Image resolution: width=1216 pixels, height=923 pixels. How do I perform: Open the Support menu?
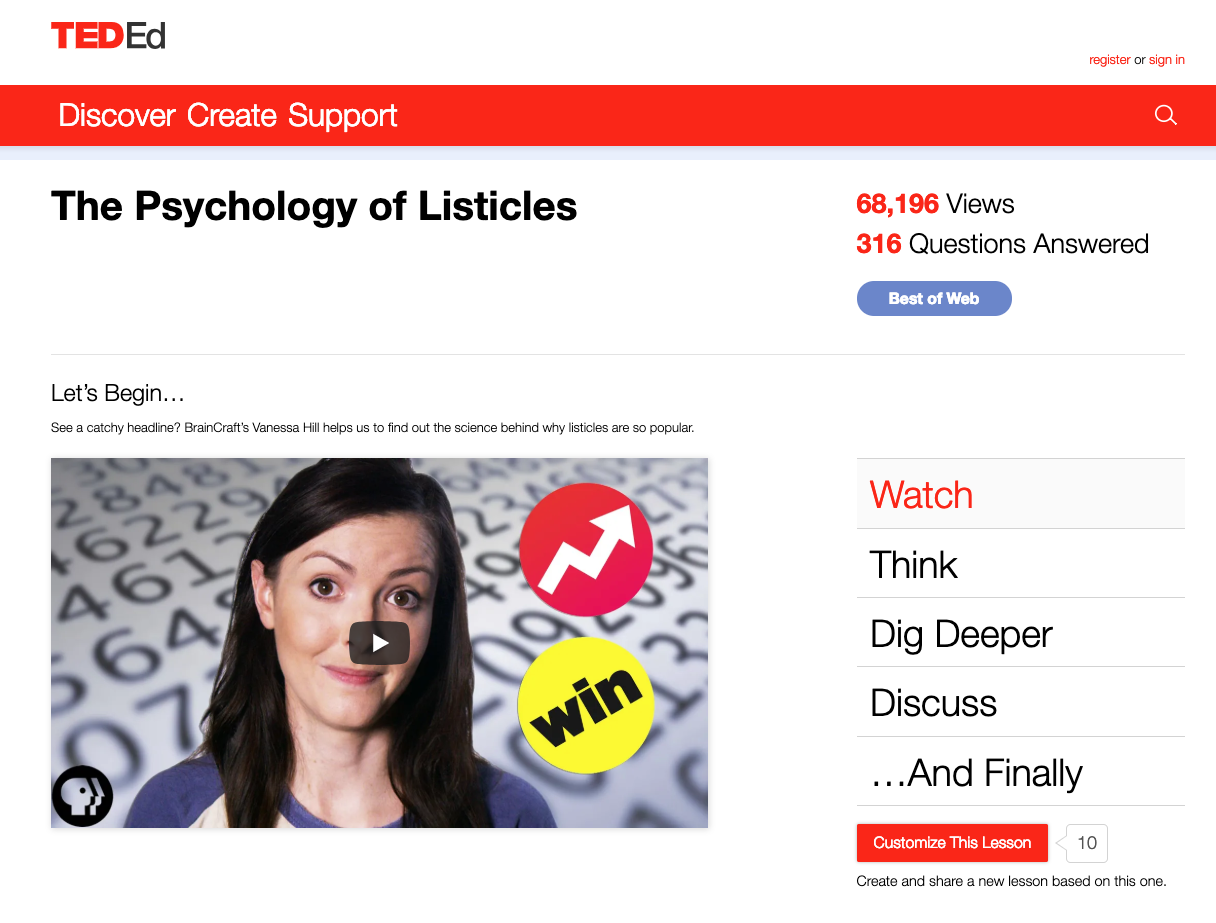tap(343, 115)
